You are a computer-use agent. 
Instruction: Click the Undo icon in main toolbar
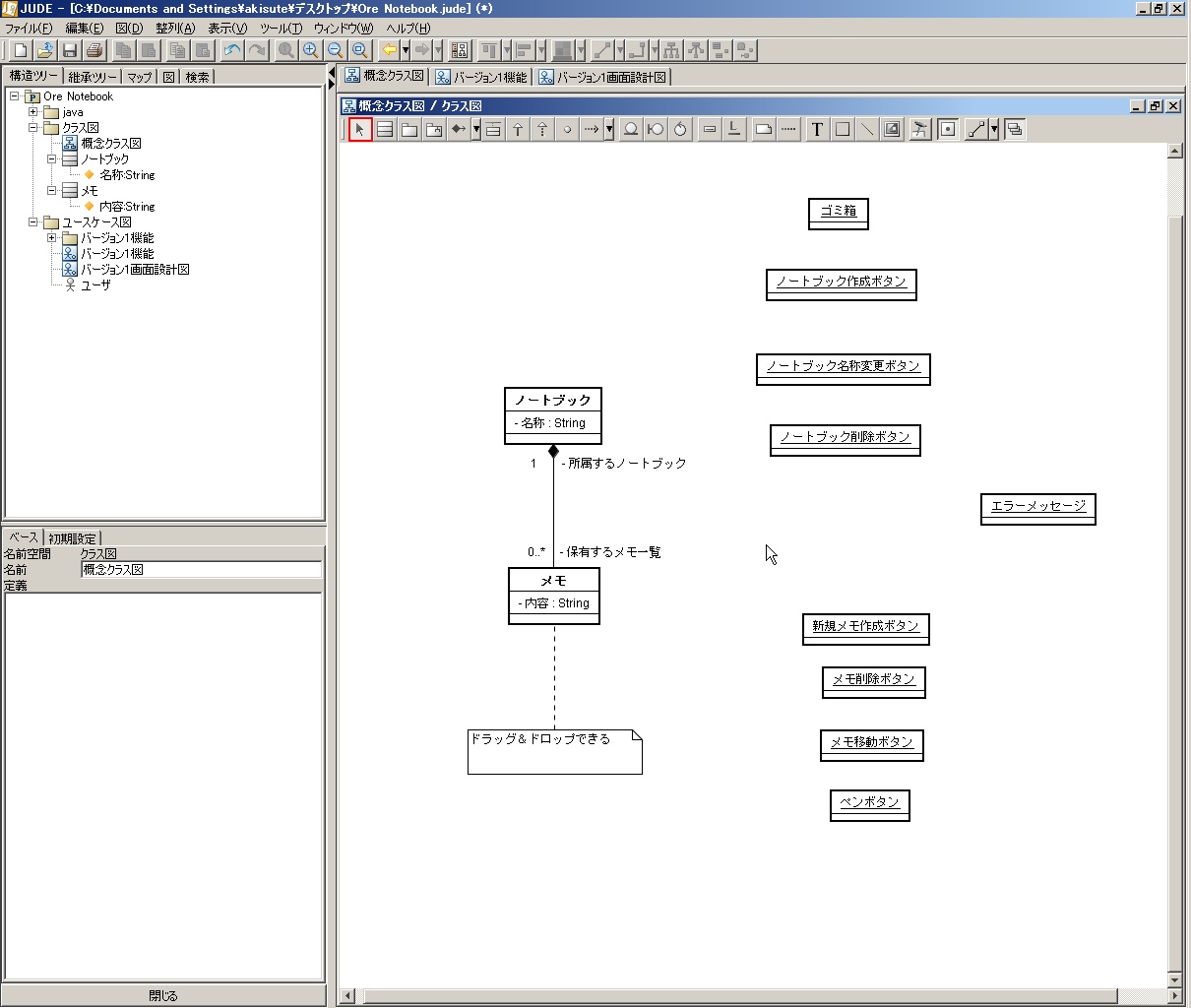point(232,50)
